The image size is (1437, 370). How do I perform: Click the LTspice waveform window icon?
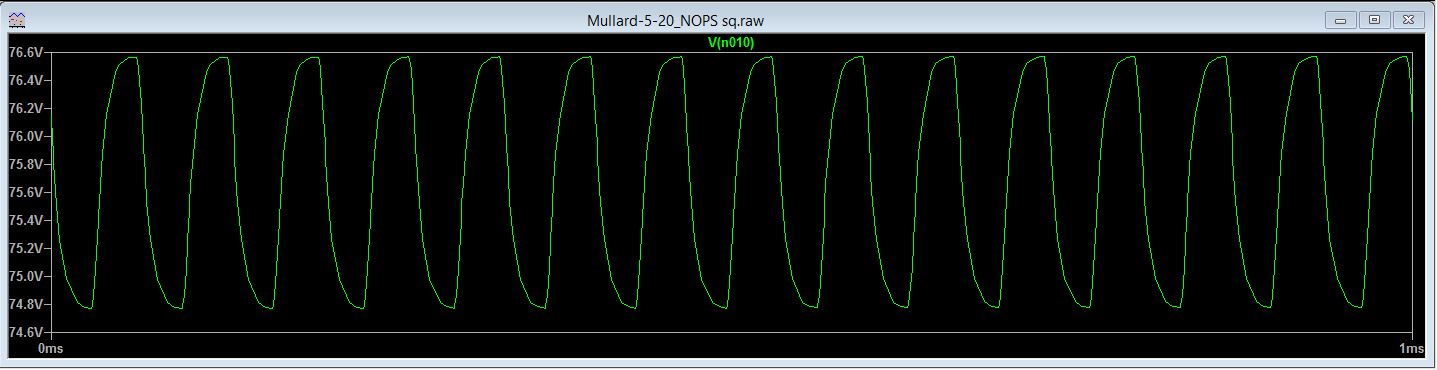point(17,20)
